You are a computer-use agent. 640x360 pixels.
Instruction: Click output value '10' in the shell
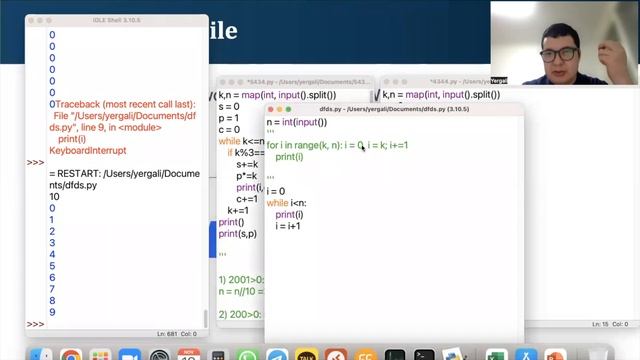(54, 197)
